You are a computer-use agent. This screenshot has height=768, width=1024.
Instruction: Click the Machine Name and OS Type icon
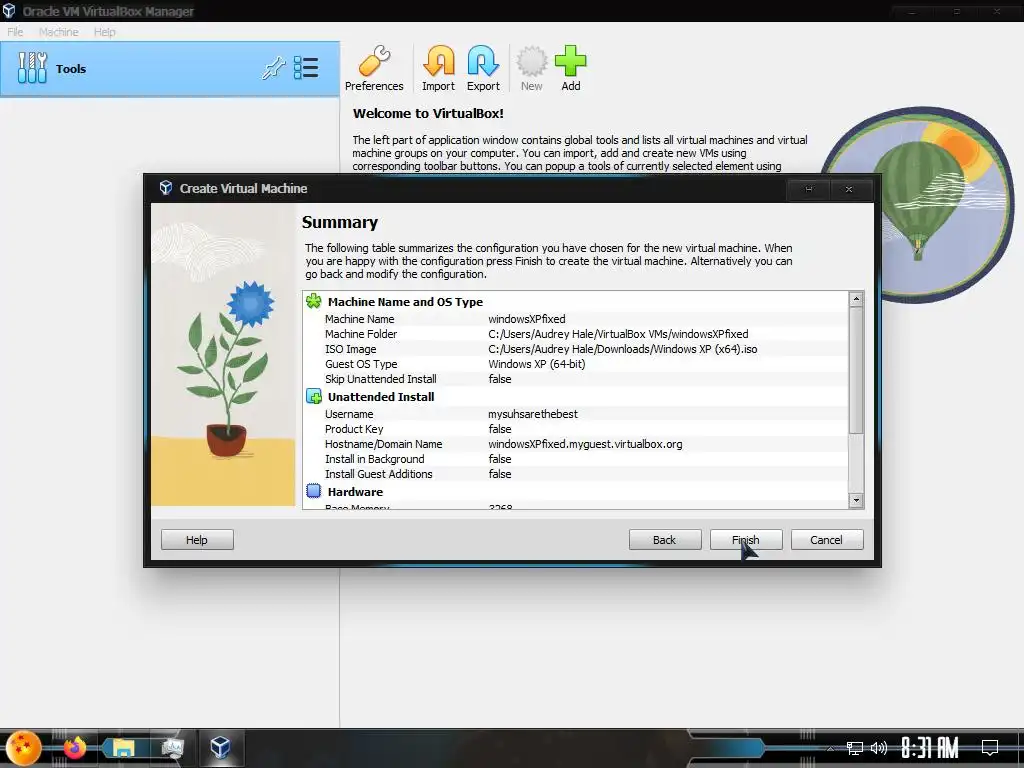(313, 301)
